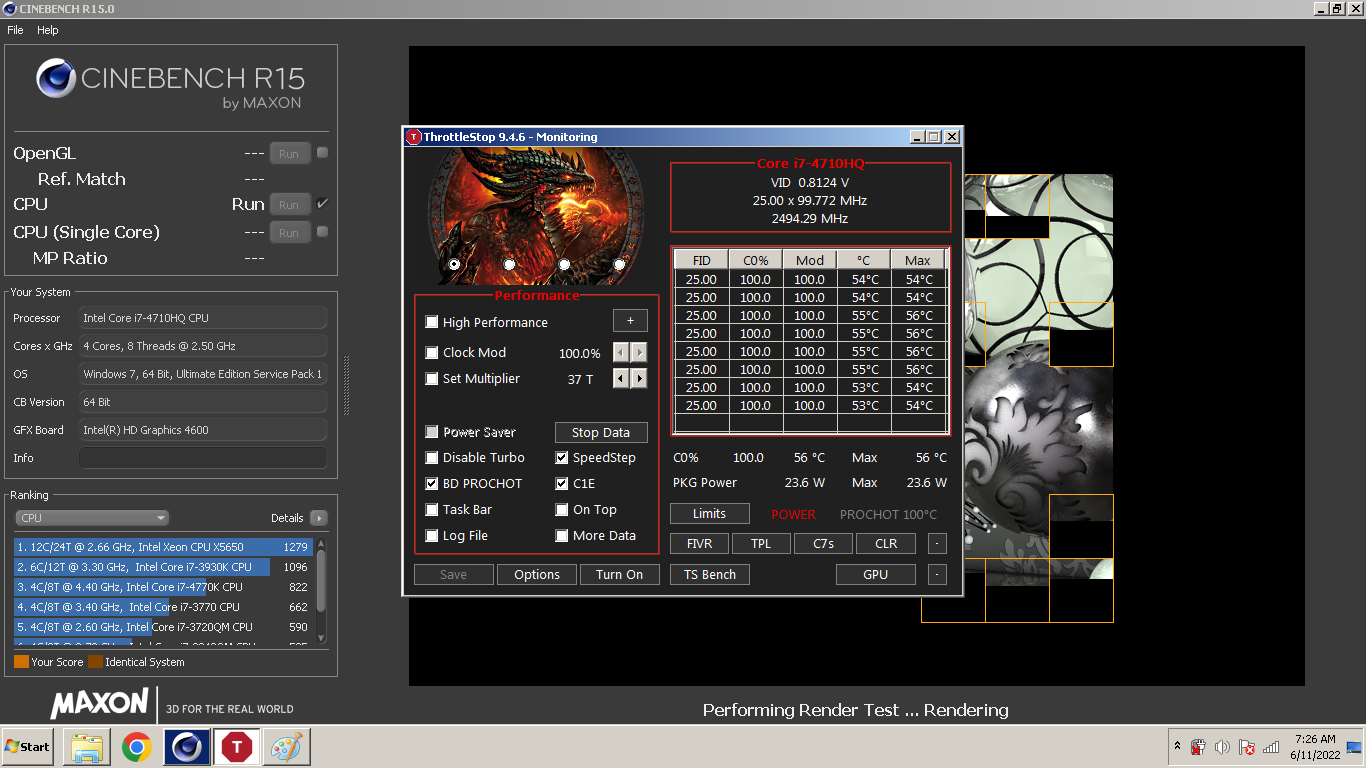This screenshot has width=1366, height=768.
Task: Enable Task Bar checkbox
Action: [x=432, y=509]
